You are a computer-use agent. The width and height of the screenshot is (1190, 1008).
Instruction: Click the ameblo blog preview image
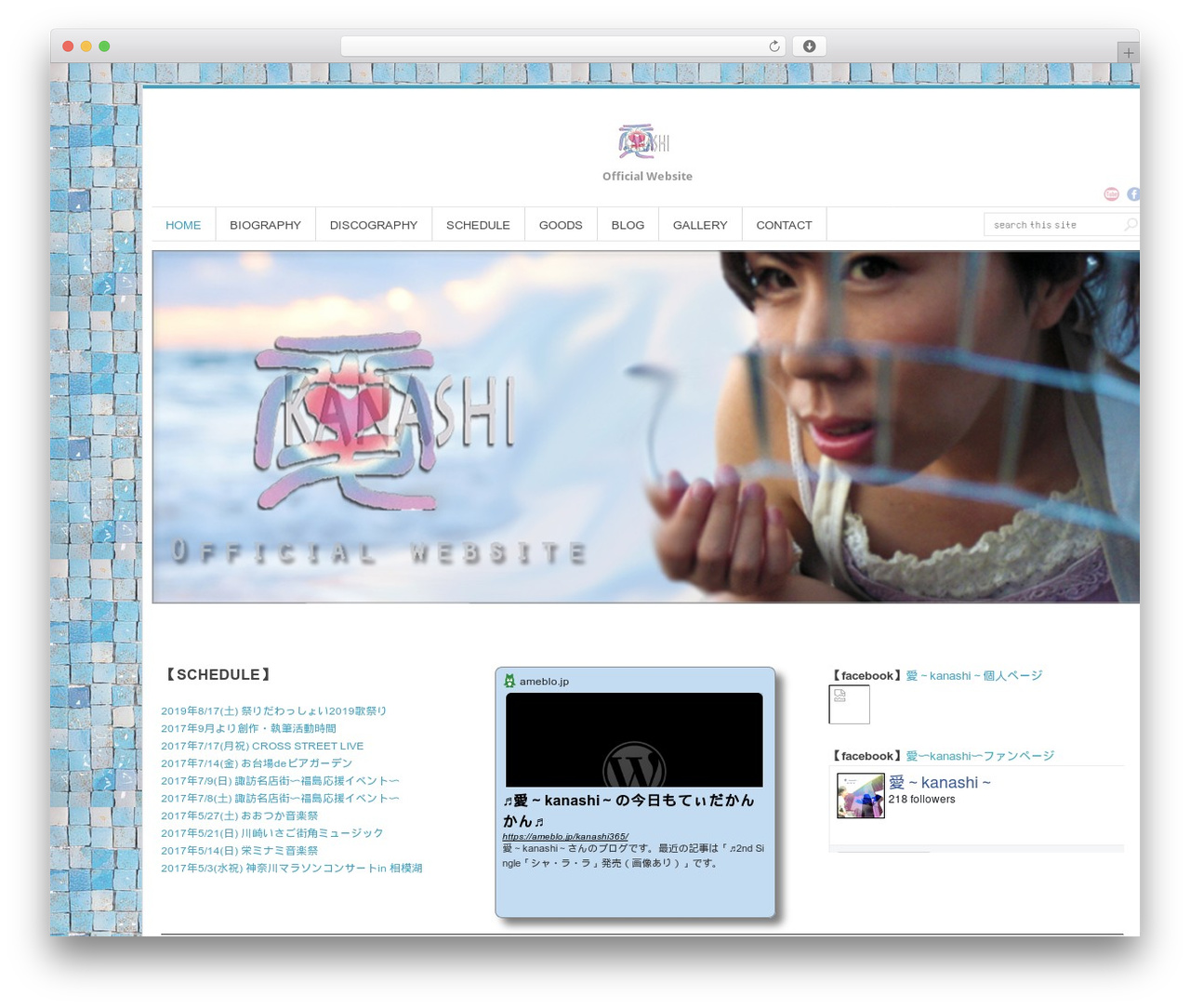coord(634,739)
